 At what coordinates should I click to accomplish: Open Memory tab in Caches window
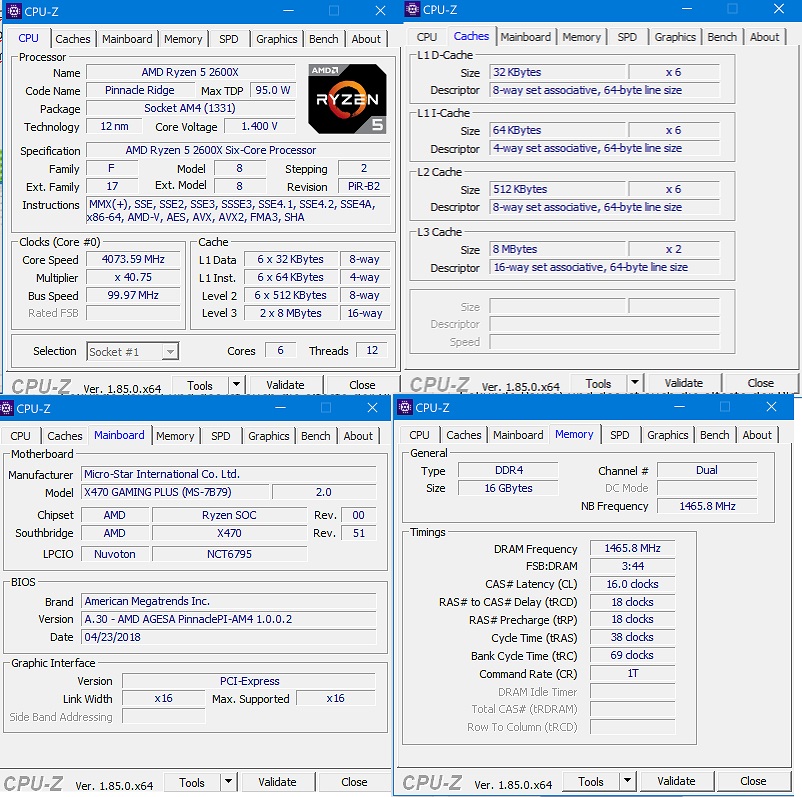click(582, 37)
